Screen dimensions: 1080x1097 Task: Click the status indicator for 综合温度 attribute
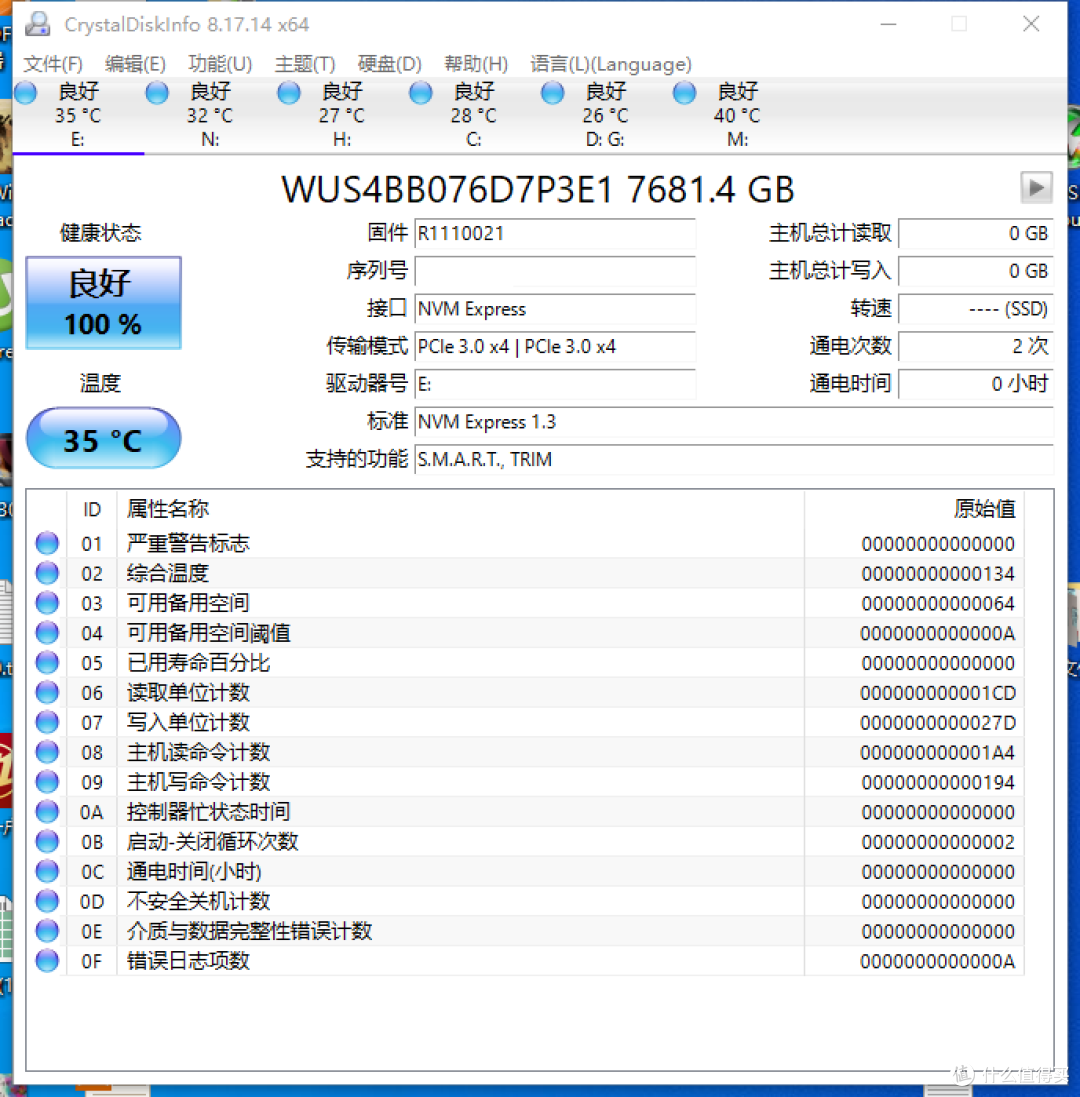click(x=46, y=573)
